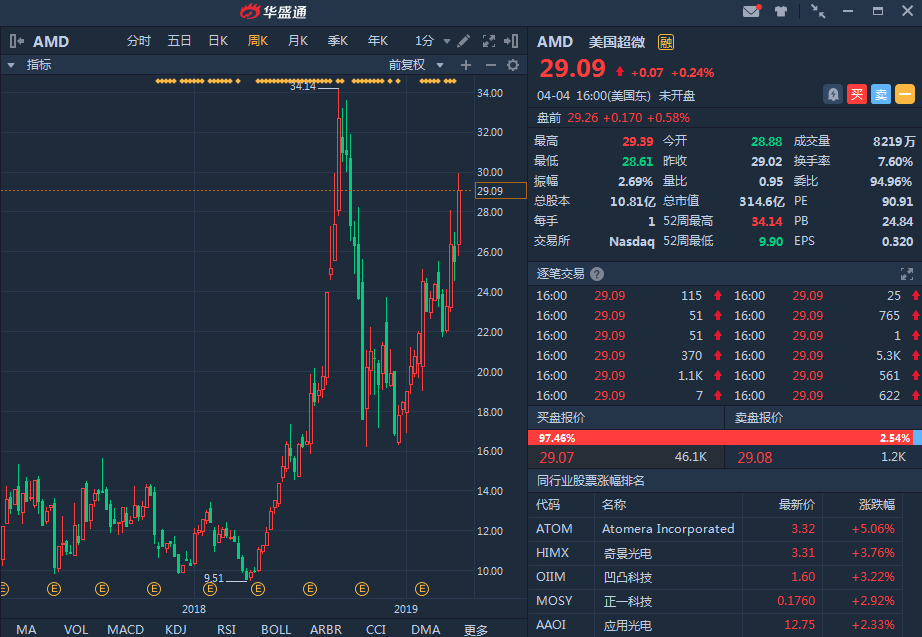Select the 周K weekly candles tab
The width and height of the screenshot is (922, 637).
pos(258,41)
